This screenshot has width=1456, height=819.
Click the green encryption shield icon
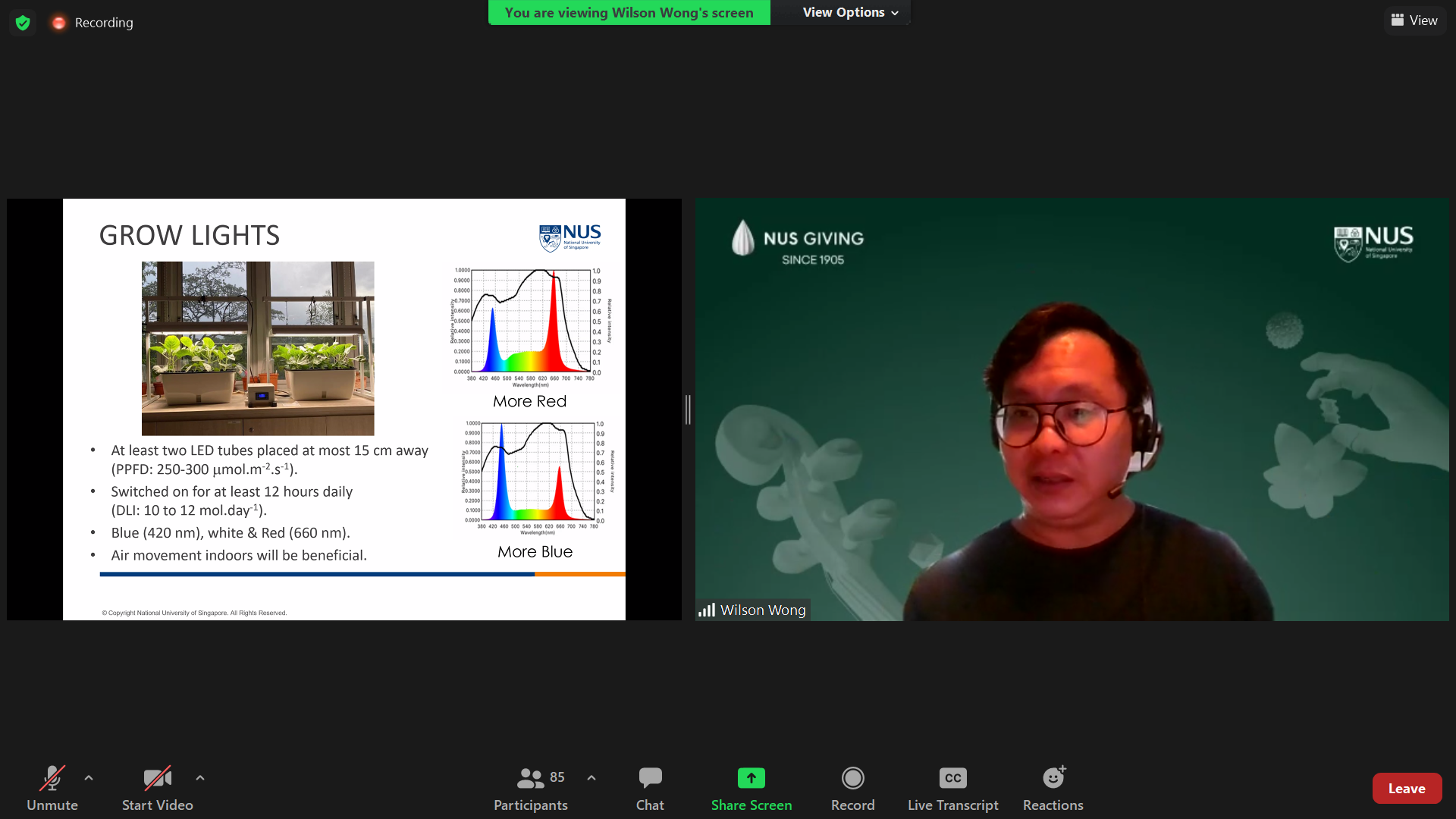(23, 23)
